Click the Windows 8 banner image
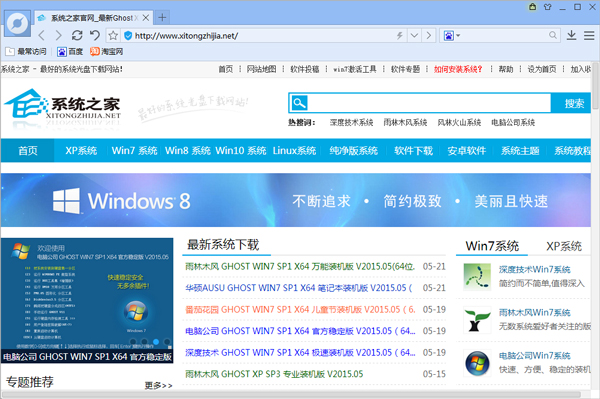Screen dimensions: 600x399 coord(296,200)
